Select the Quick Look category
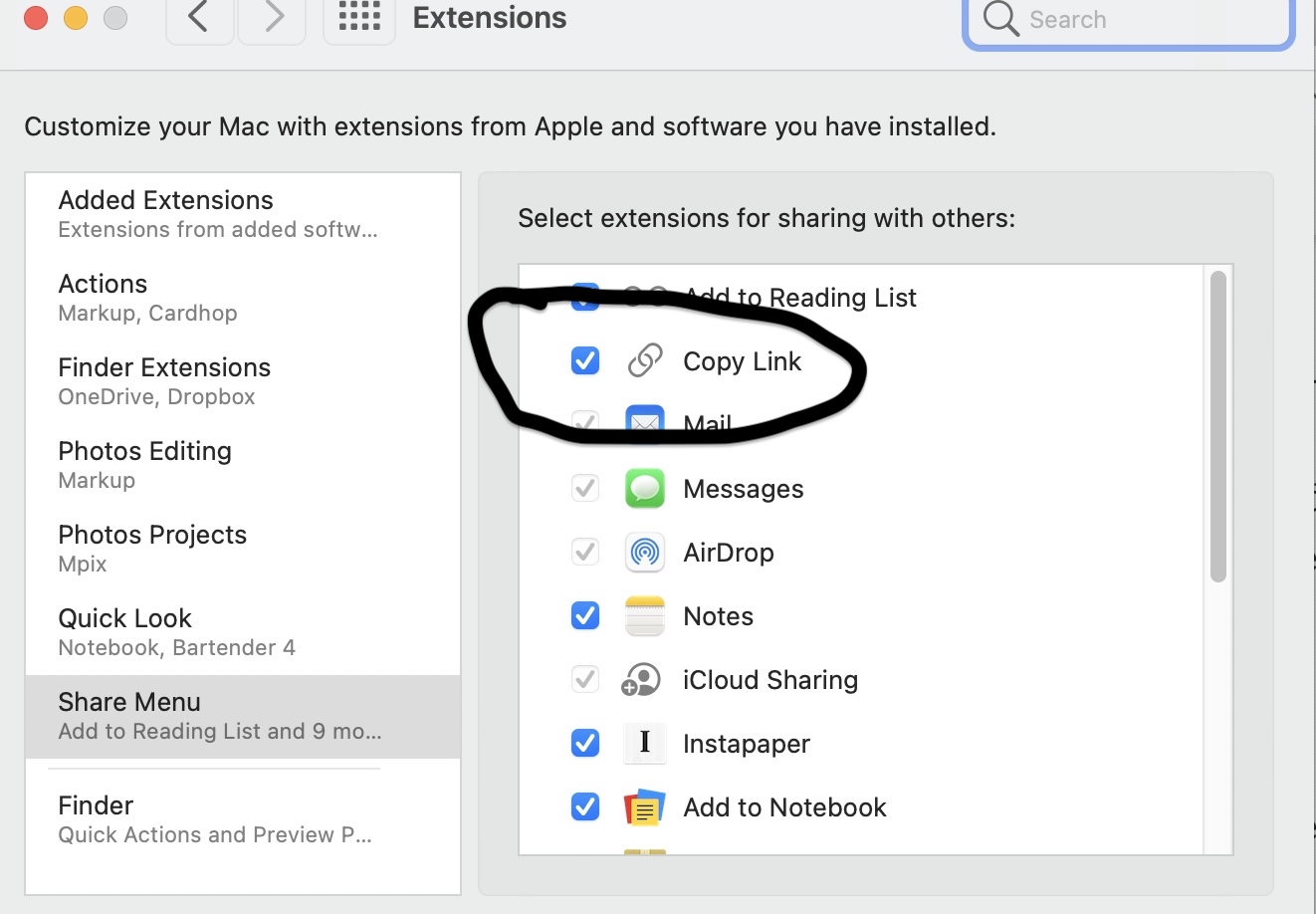Screen dimensions: 1316x914 243,632
